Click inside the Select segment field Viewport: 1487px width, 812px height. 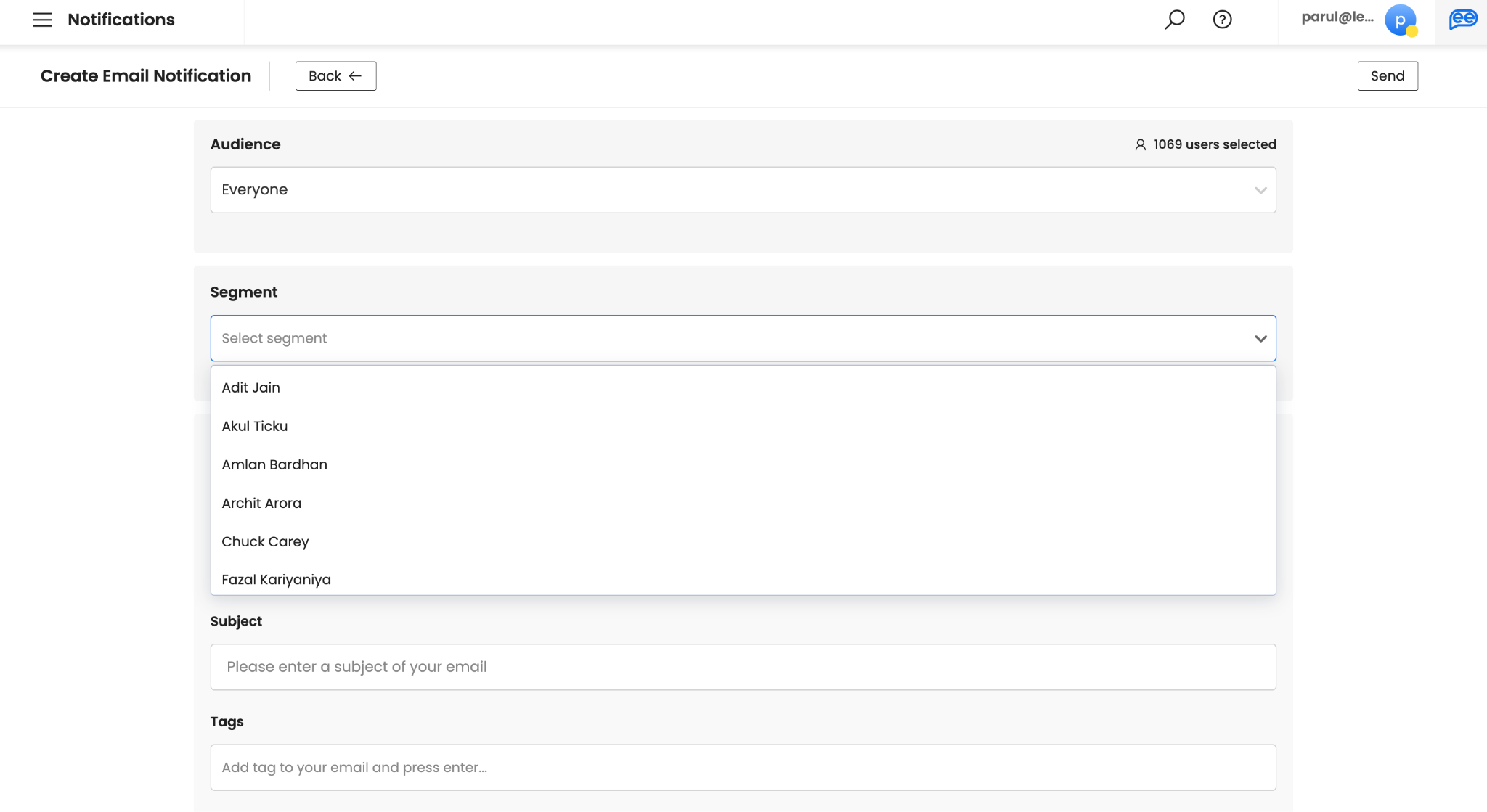pyautogui.click(x=726, y=338)
